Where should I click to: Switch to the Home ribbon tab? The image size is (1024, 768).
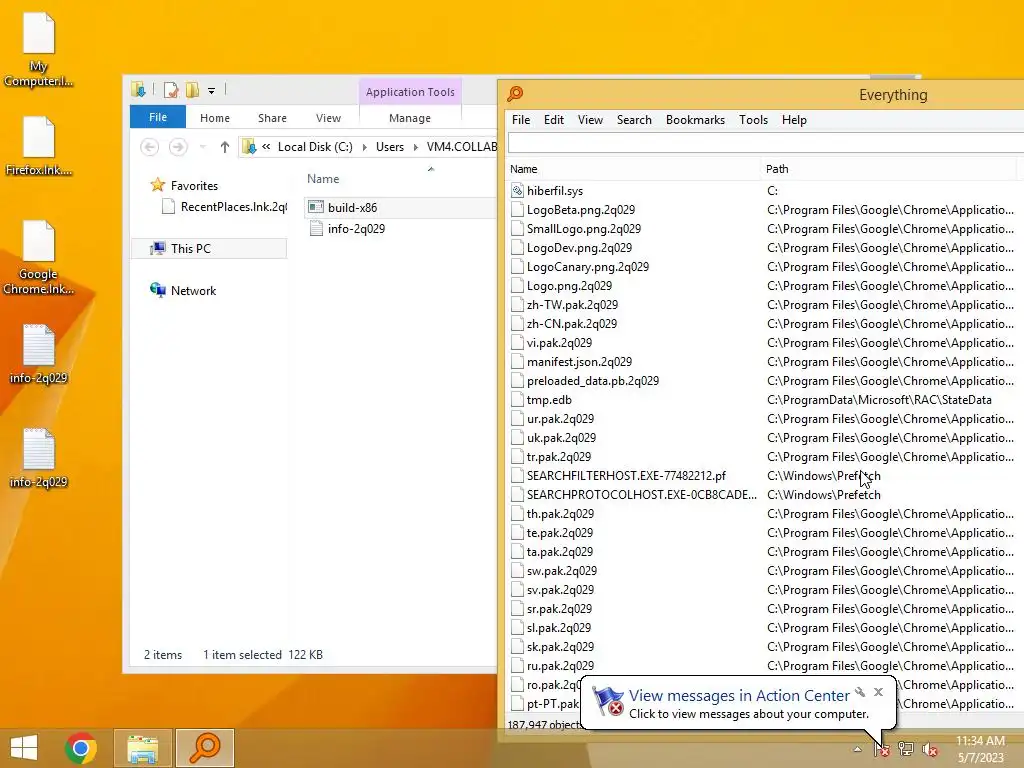(215, 118)
